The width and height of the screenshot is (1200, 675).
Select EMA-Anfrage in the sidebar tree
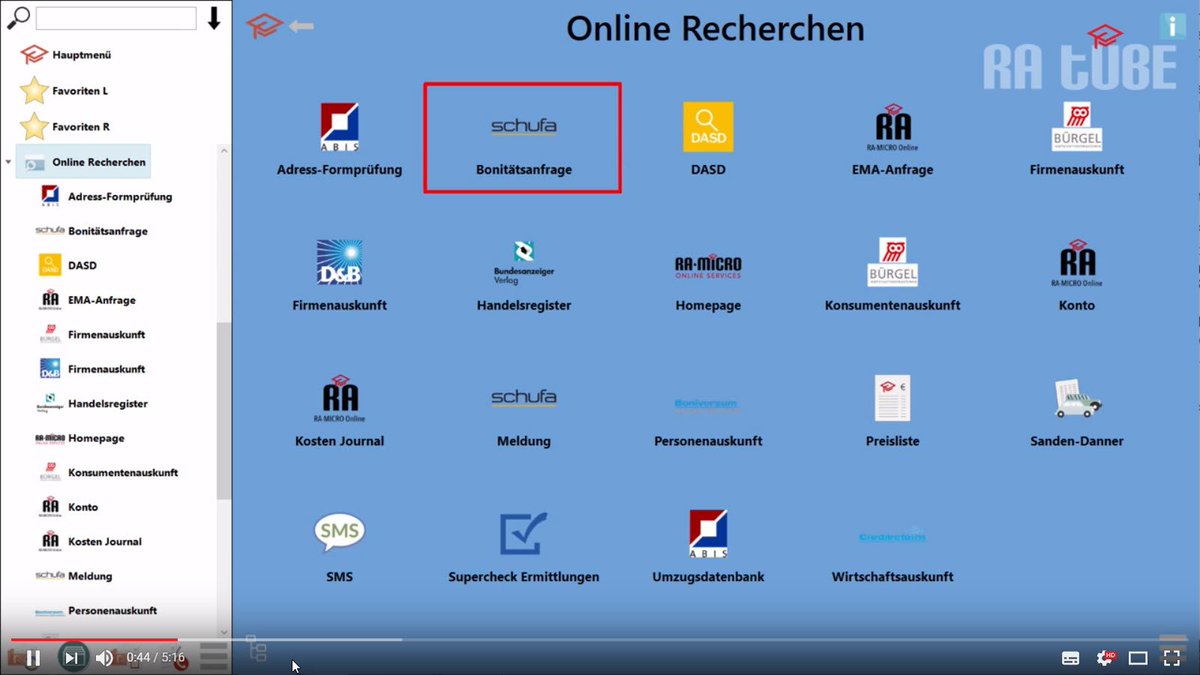click(87, 300)
